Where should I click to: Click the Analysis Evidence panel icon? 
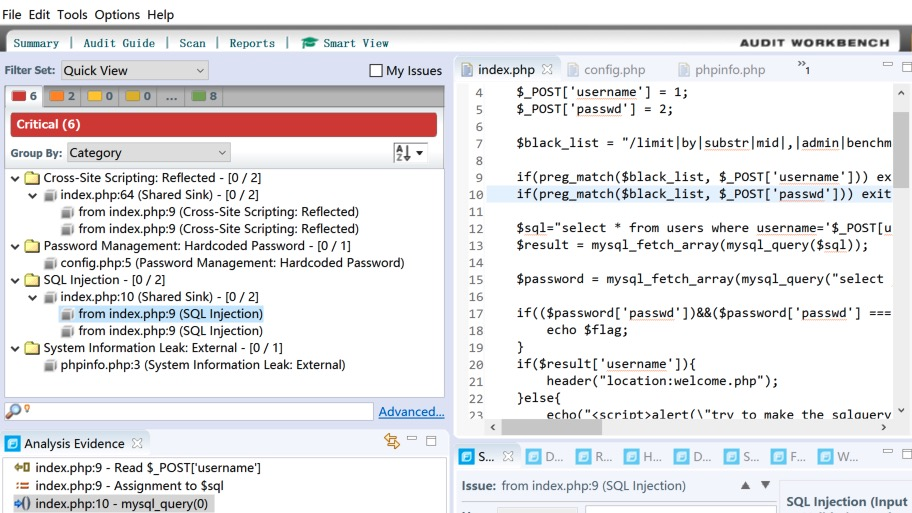pos(12,444)
